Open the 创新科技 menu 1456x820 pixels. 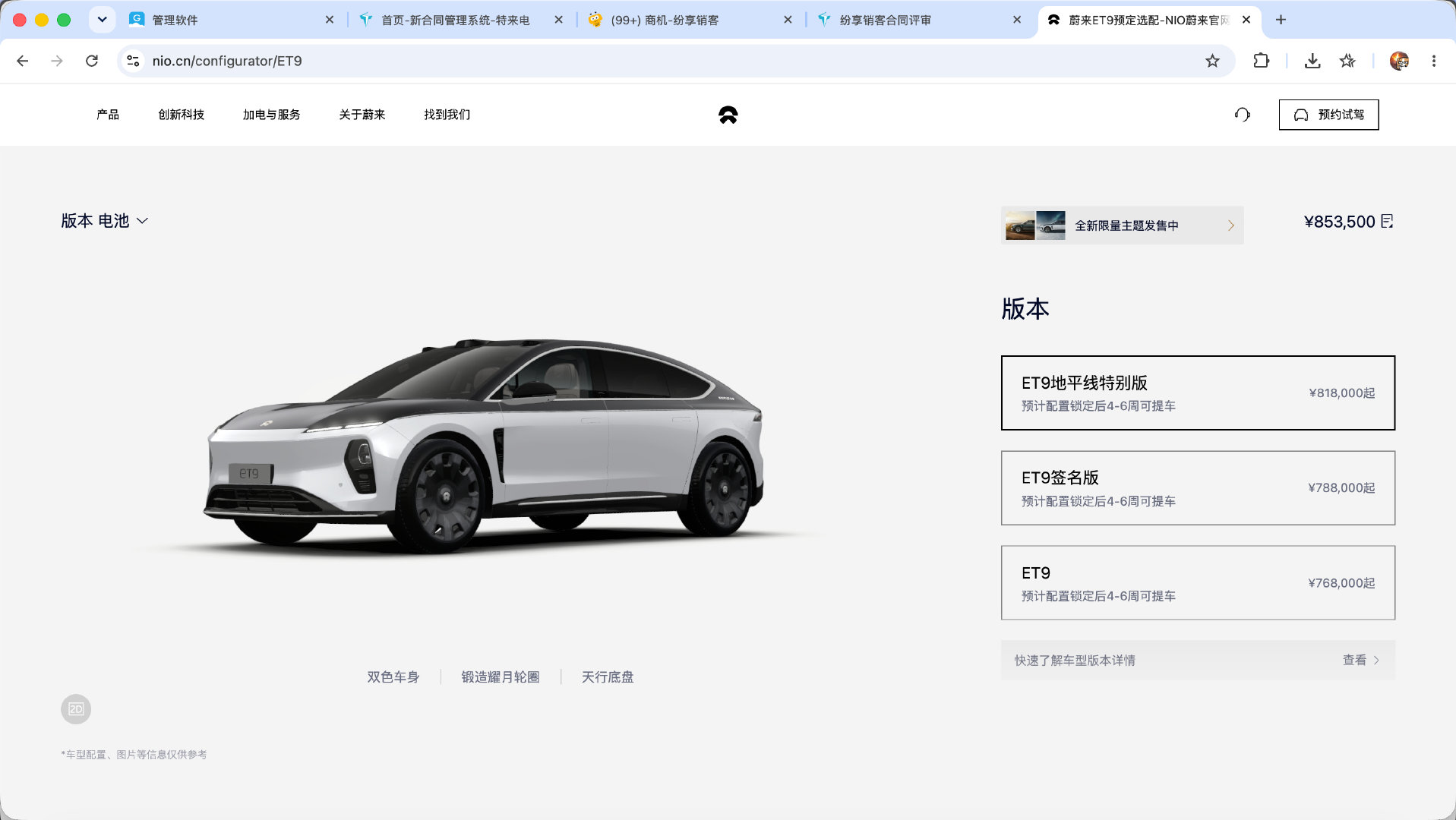point(181,115)
